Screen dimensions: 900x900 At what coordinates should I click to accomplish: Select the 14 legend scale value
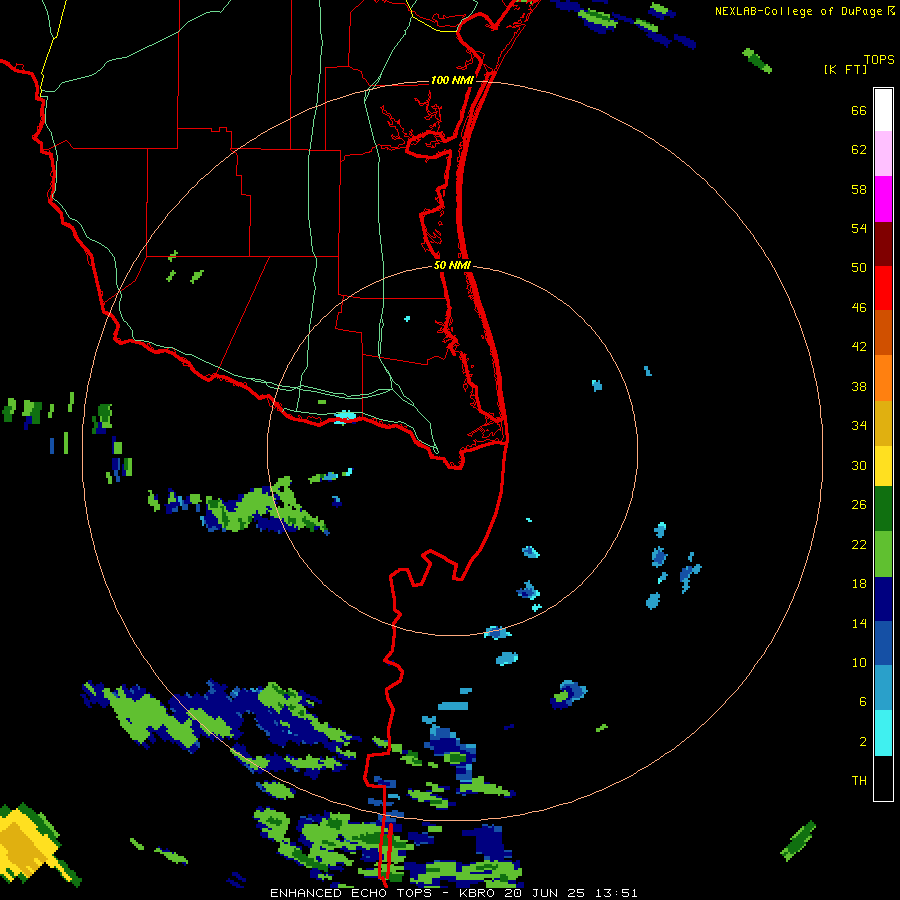(x=859, y=623)
